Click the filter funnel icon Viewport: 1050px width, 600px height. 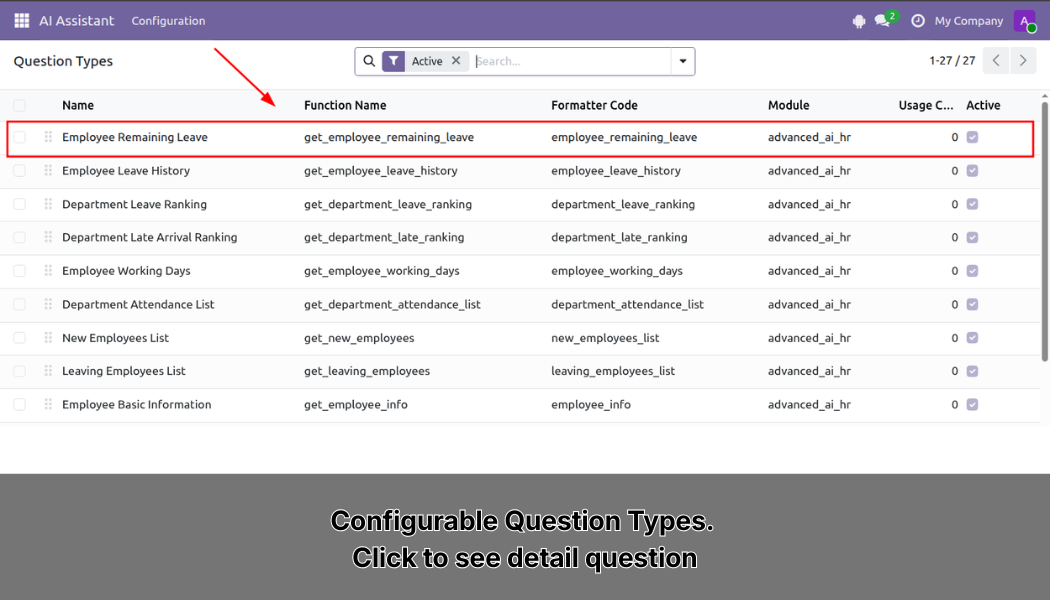point(394,61)
